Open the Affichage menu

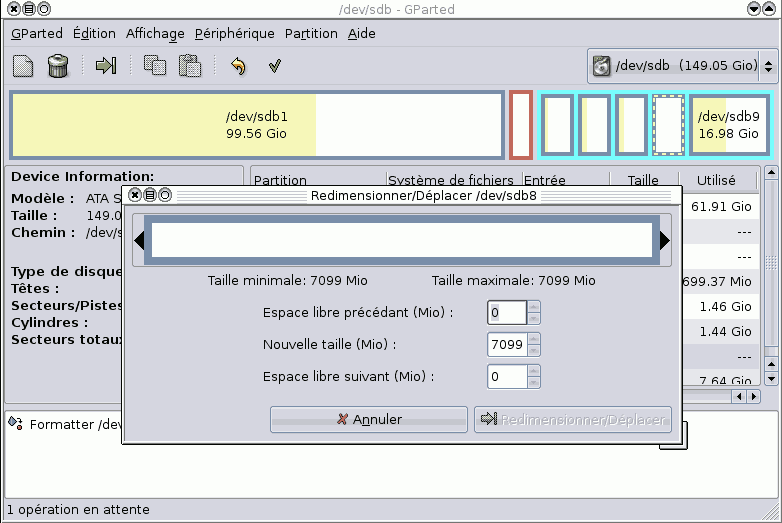point(155,33)
